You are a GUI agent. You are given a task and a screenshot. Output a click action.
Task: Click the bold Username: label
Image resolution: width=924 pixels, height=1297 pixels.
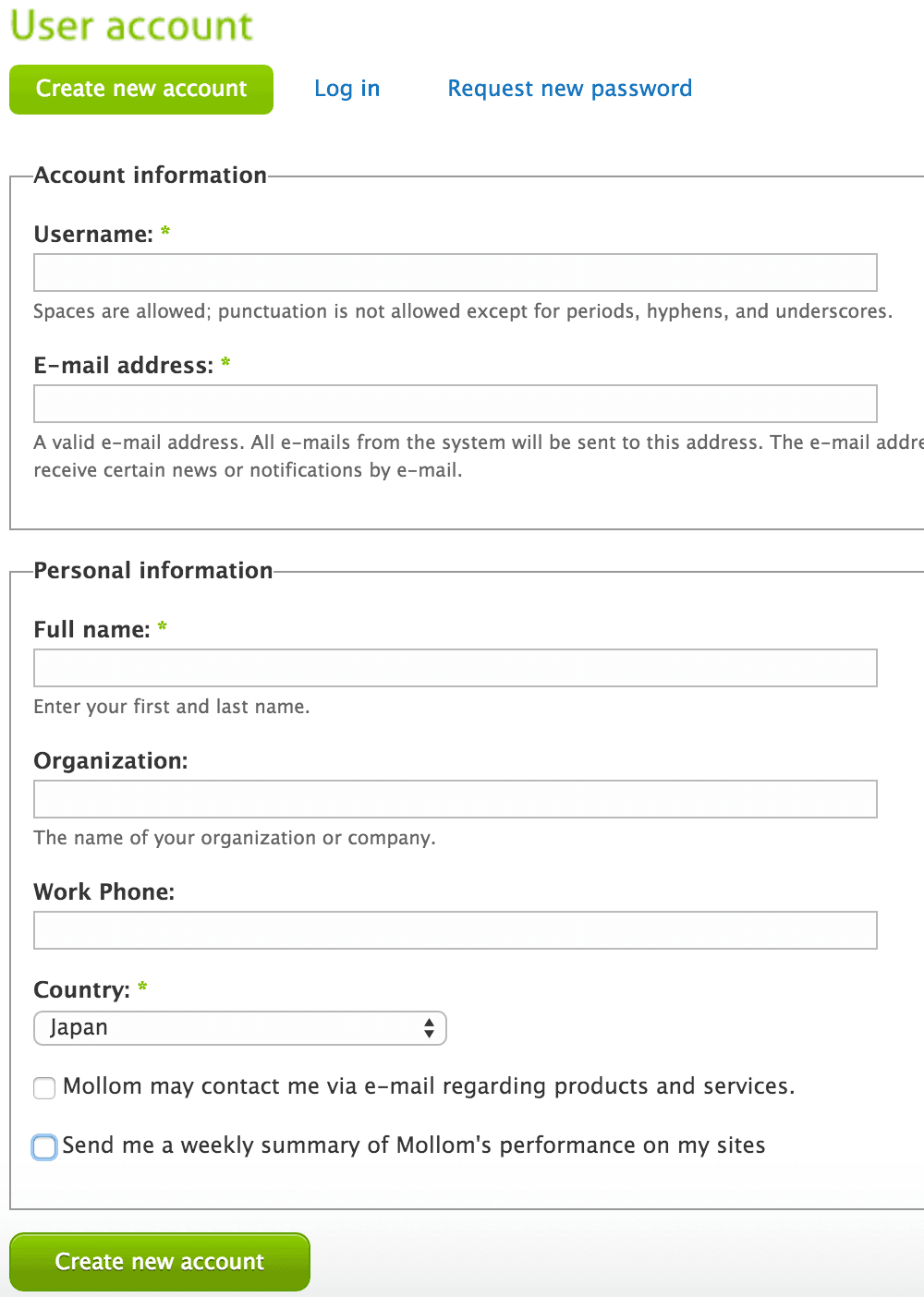pos(93,235)
